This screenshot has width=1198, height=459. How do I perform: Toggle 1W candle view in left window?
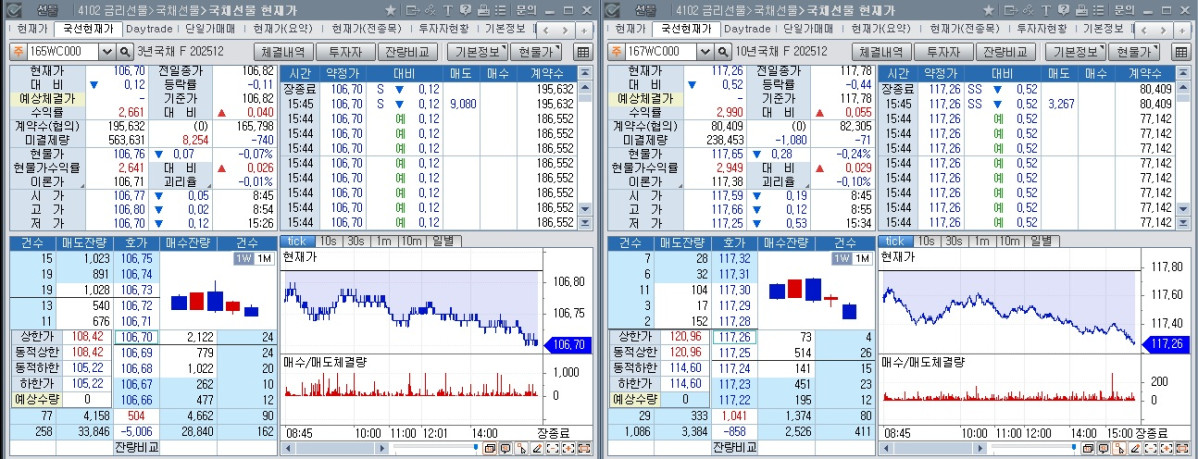point(242,259)
